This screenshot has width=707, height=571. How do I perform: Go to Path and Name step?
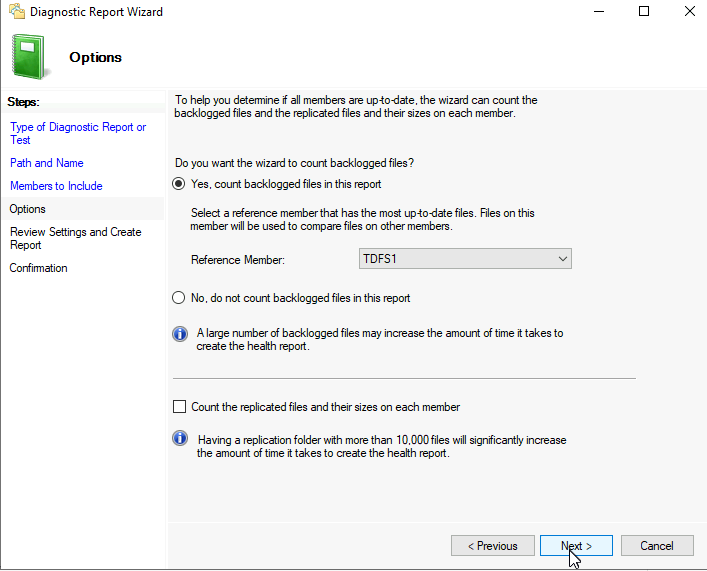[x=47, y=163]
